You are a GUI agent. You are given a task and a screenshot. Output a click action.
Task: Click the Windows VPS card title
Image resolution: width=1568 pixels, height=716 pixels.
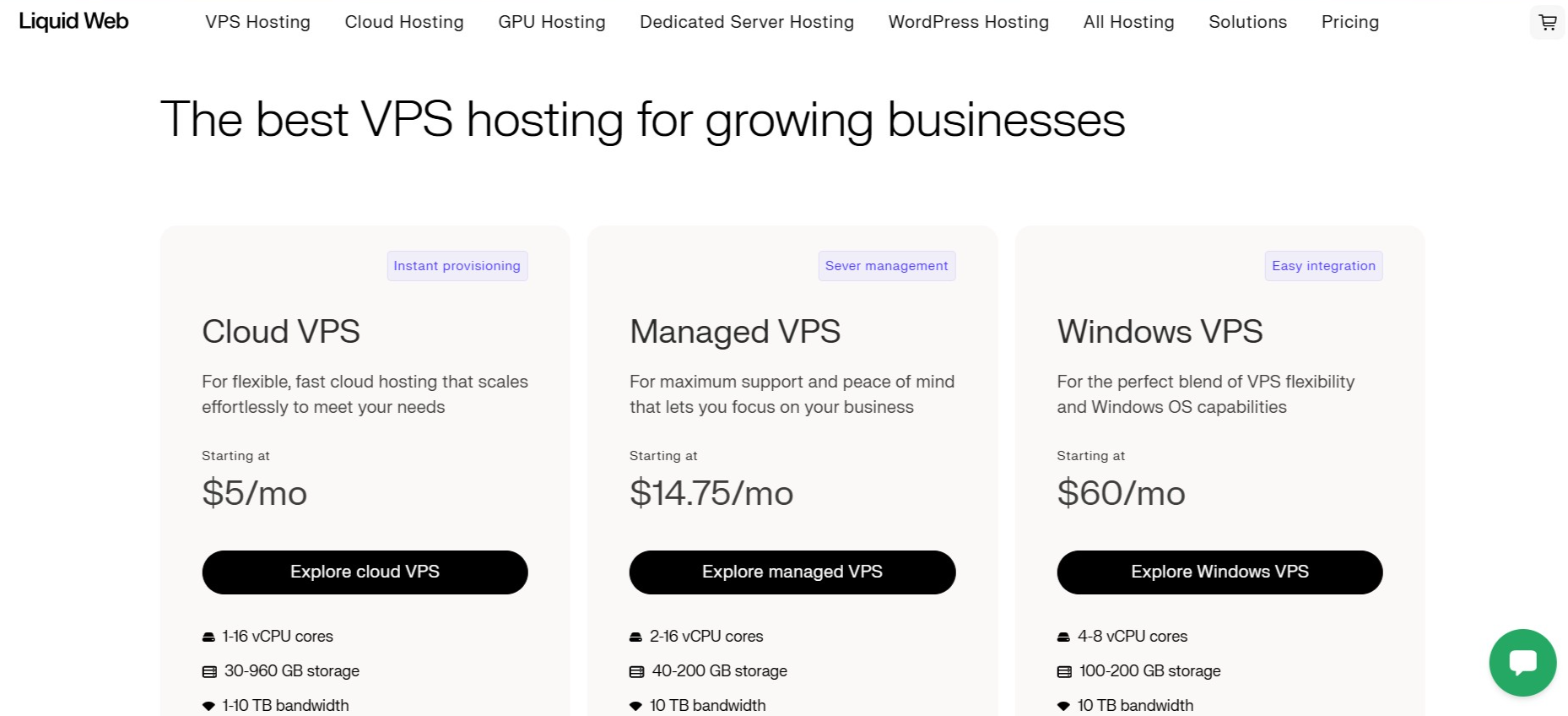pos(1160,332)
